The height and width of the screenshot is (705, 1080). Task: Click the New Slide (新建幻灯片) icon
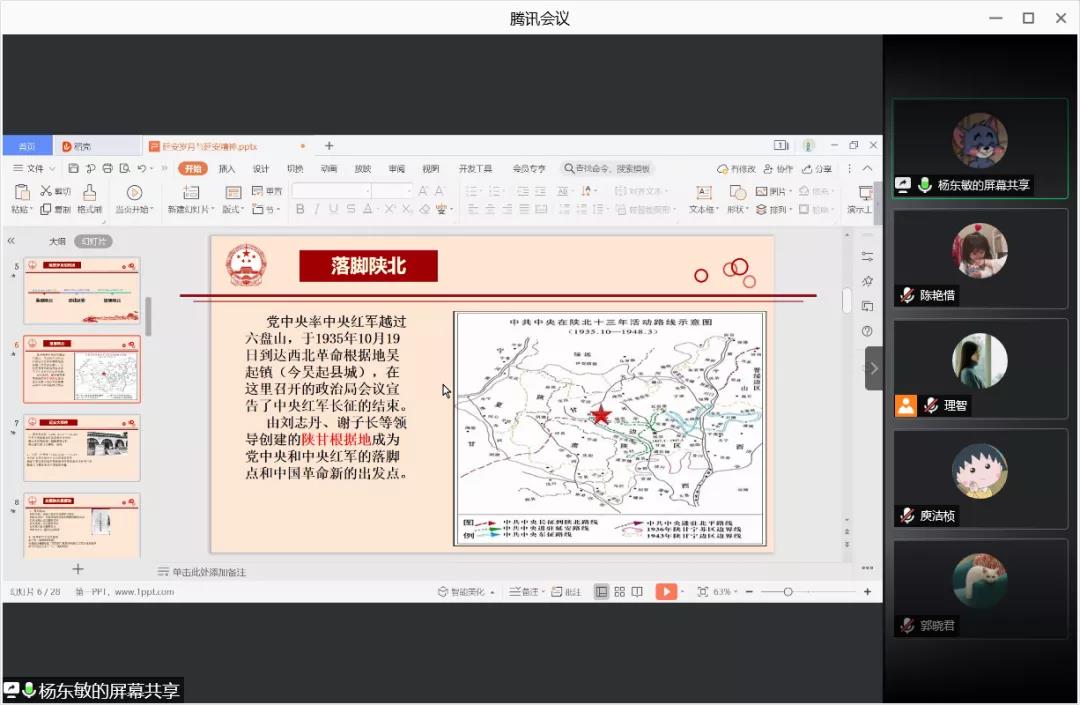(191, 193)
